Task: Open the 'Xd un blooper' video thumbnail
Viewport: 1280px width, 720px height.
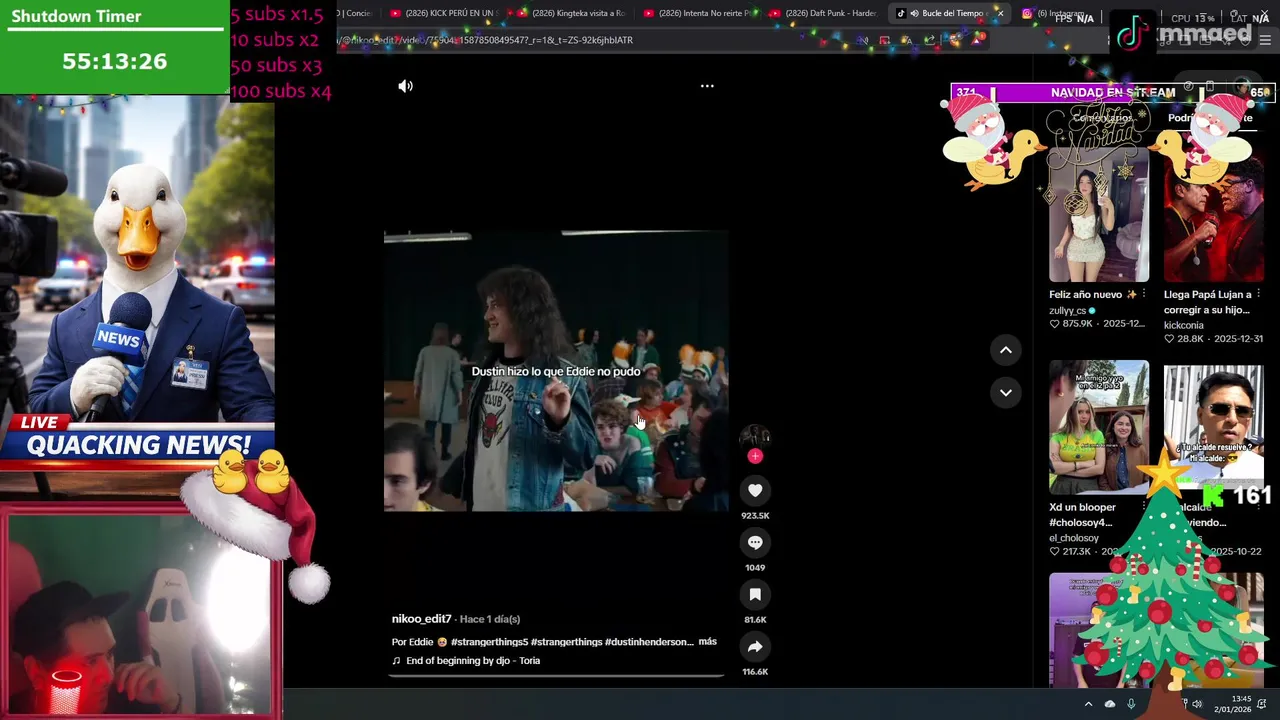Action: pos(1099,427)
